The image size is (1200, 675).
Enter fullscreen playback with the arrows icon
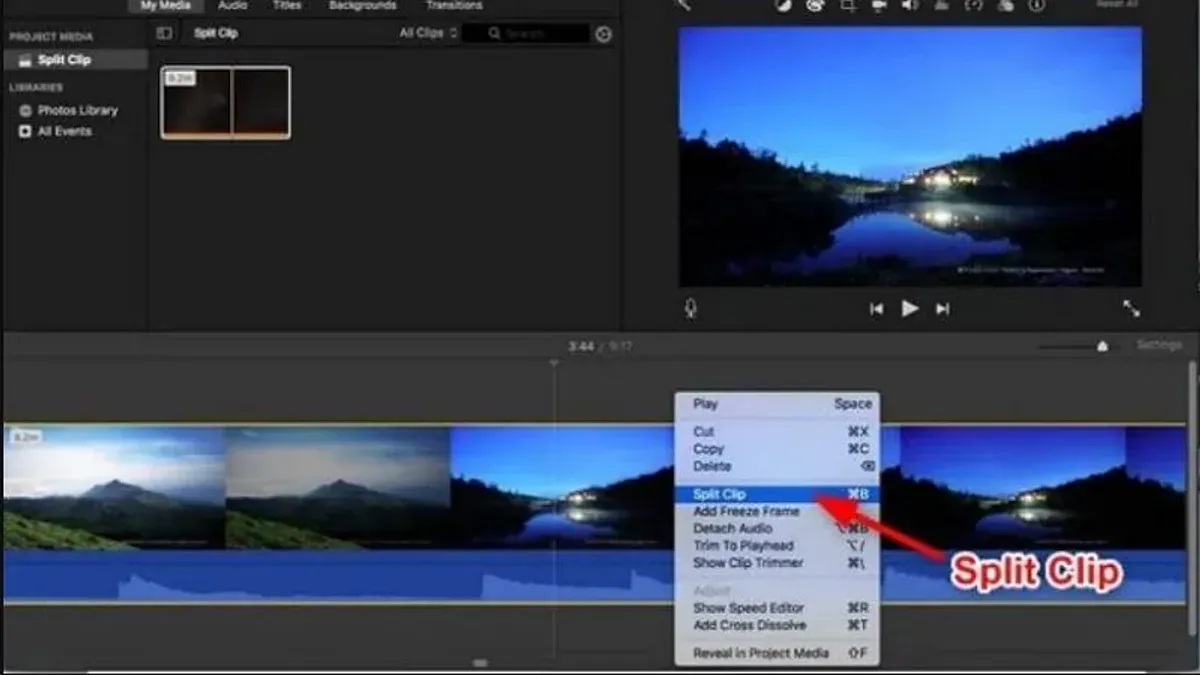click(1131, 309)
